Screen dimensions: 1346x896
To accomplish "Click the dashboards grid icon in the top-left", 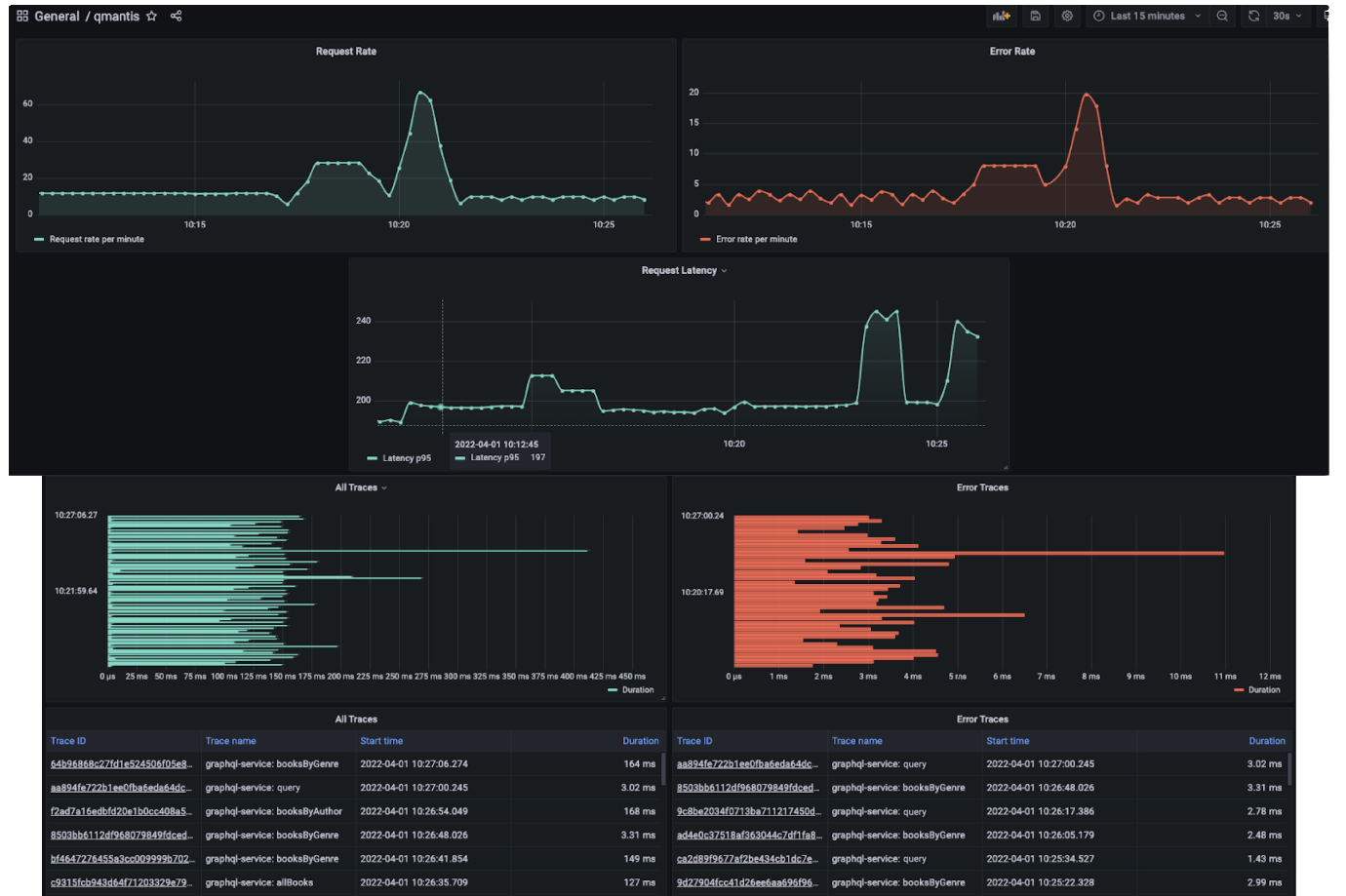I will pos(21,16).
